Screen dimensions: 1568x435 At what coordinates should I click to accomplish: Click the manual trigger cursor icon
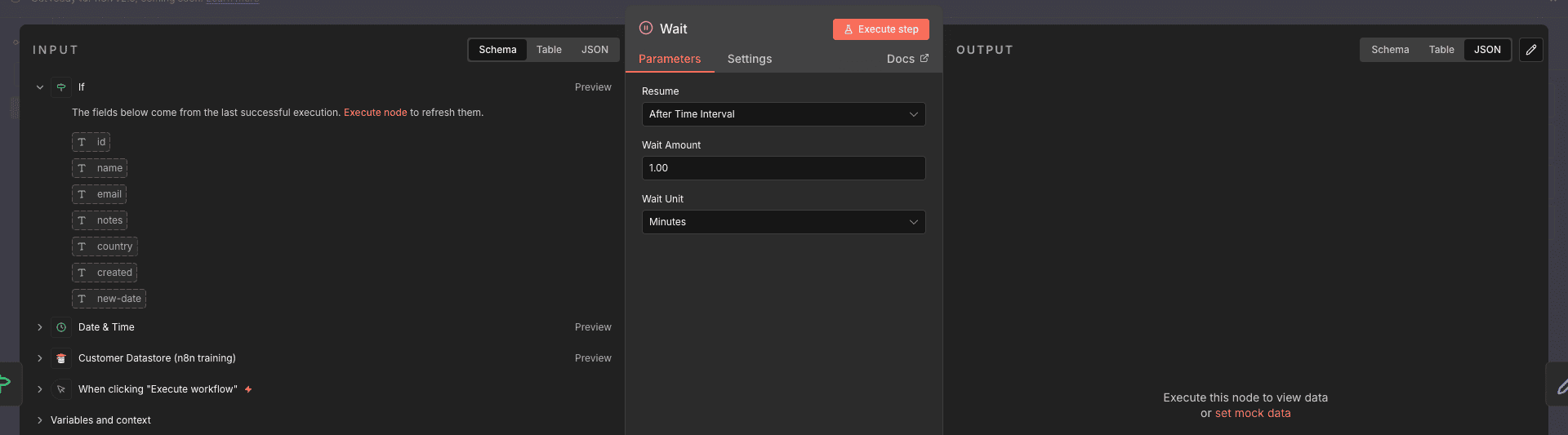[61, 389]
